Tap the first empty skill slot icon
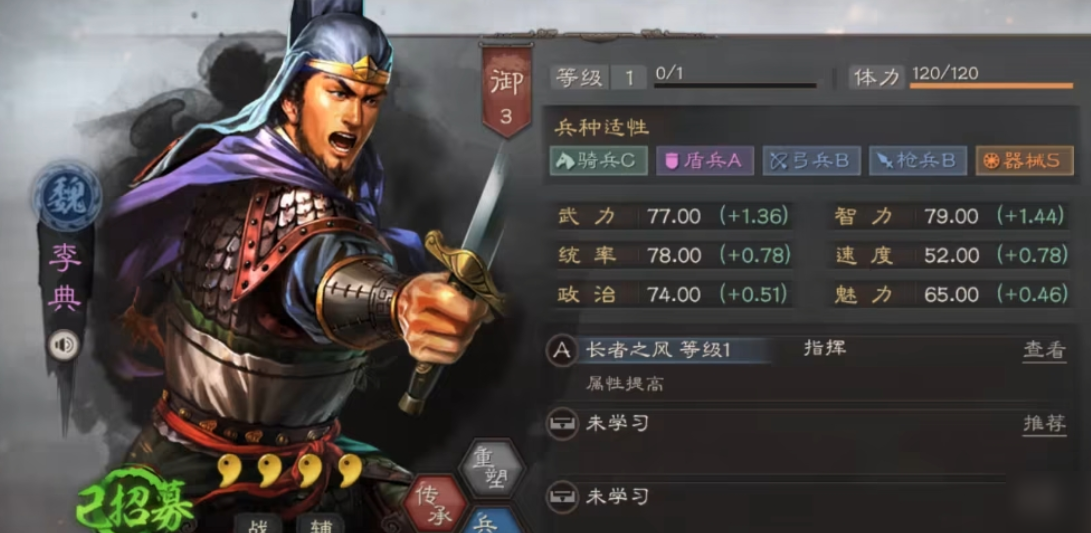The width and height of the screenshot is (1091, 533). (x=561, y=424)
